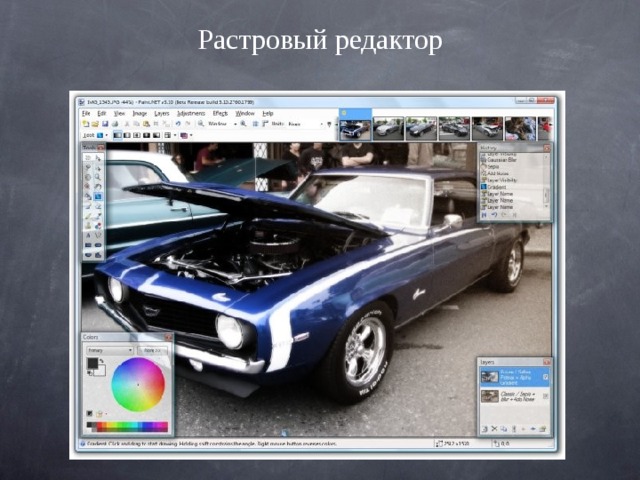Delete layer using X icon in Layers

pyautogui.click(x=494, y=429)
